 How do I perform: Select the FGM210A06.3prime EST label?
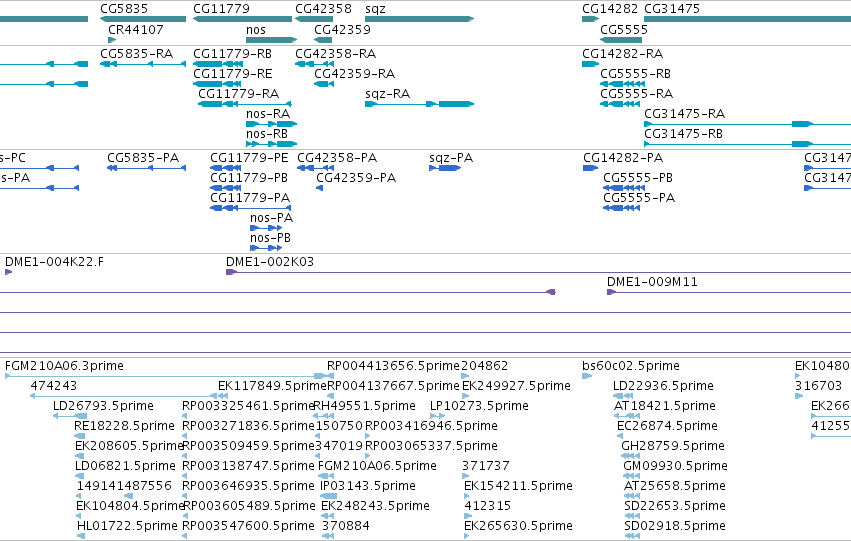point(64,366)
